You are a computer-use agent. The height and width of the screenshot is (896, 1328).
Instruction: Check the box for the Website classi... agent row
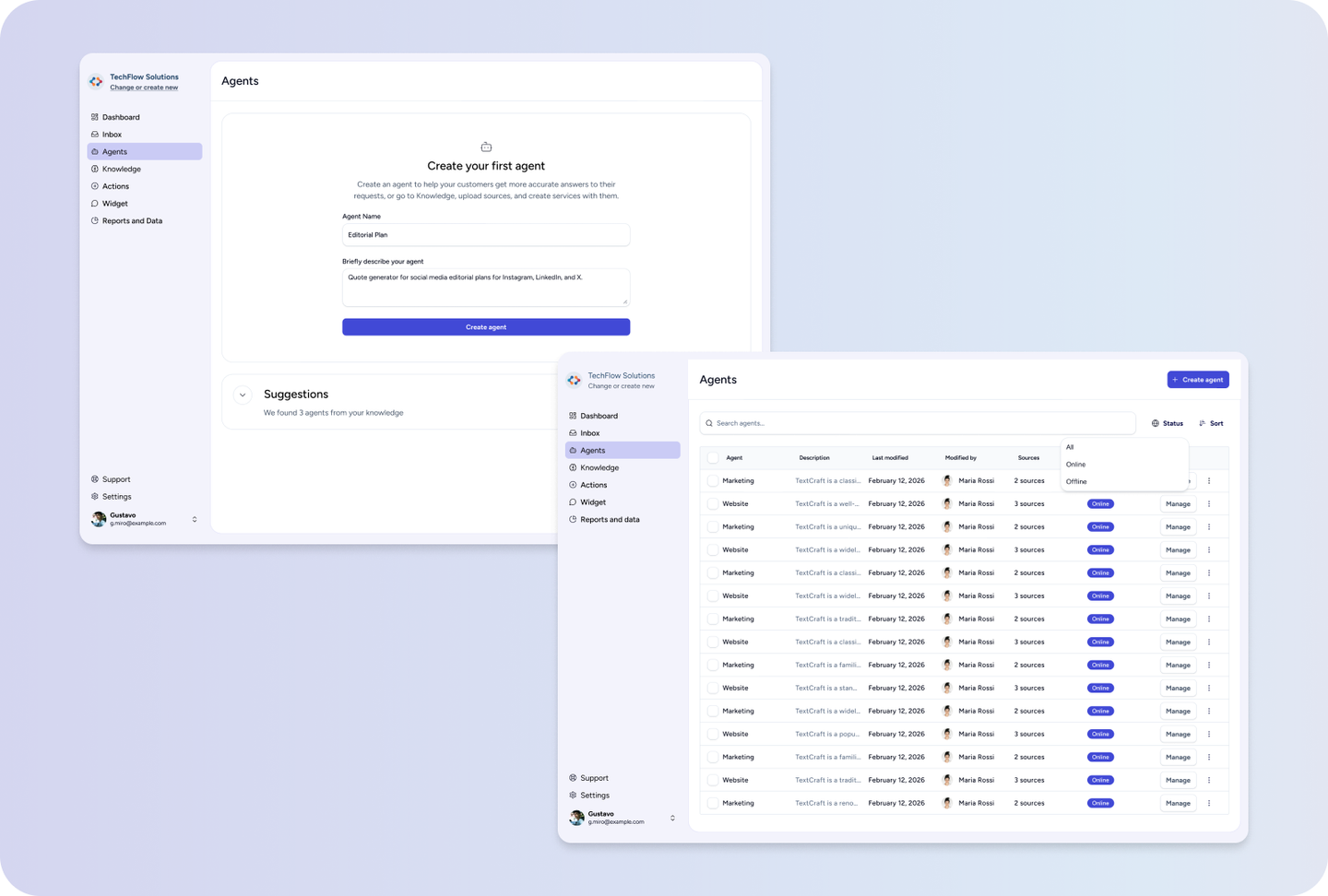tap(713, 643)
